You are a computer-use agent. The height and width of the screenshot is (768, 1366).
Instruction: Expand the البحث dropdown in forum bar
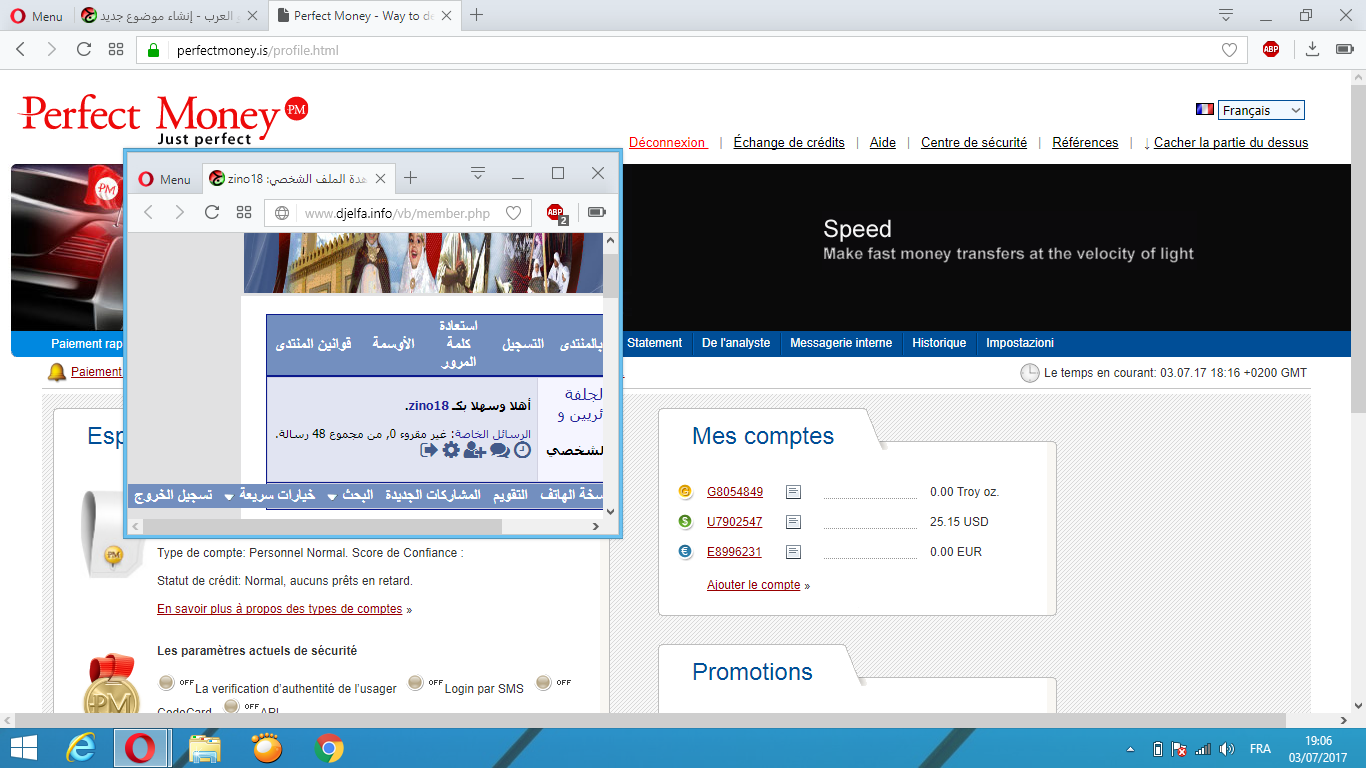[350, 495]
